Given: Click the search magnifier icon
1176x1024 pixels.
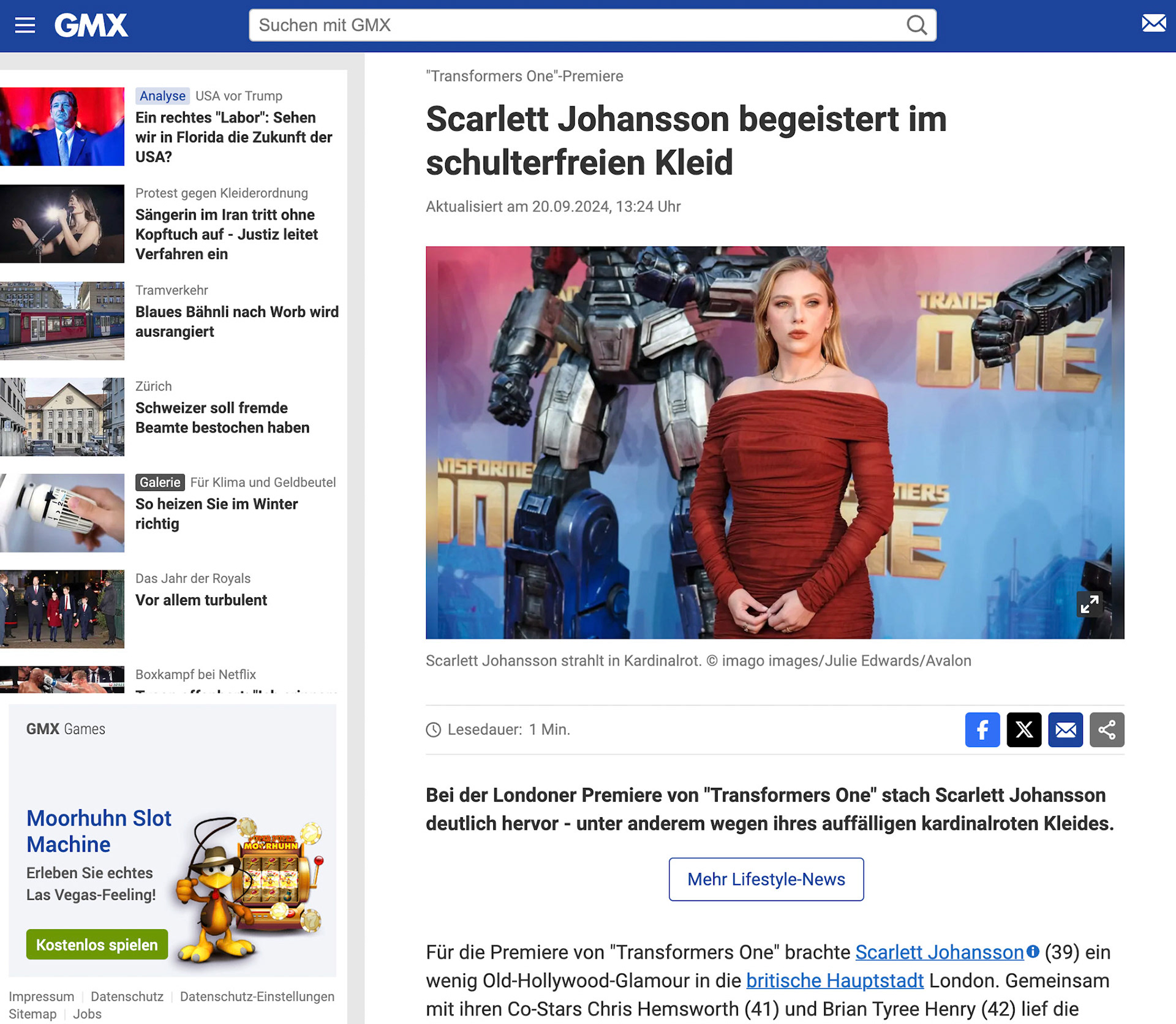Looking at the screenshot, I should (916, 25).
